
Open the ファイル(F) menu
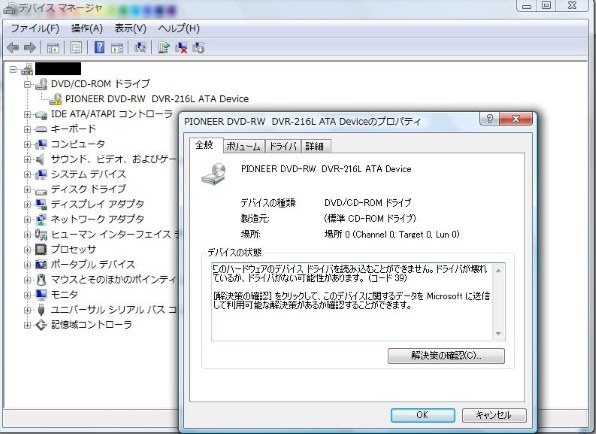35,29
